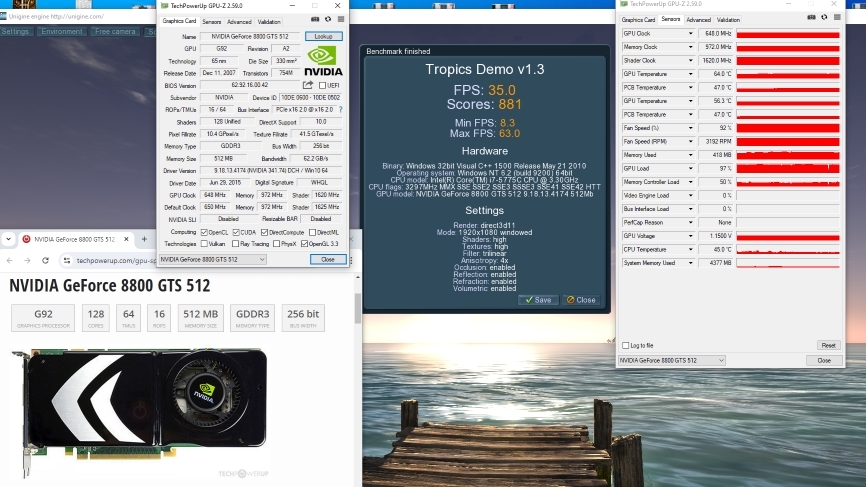Toggle the OpenGL 3.3 checkbox

pos(304,244)
